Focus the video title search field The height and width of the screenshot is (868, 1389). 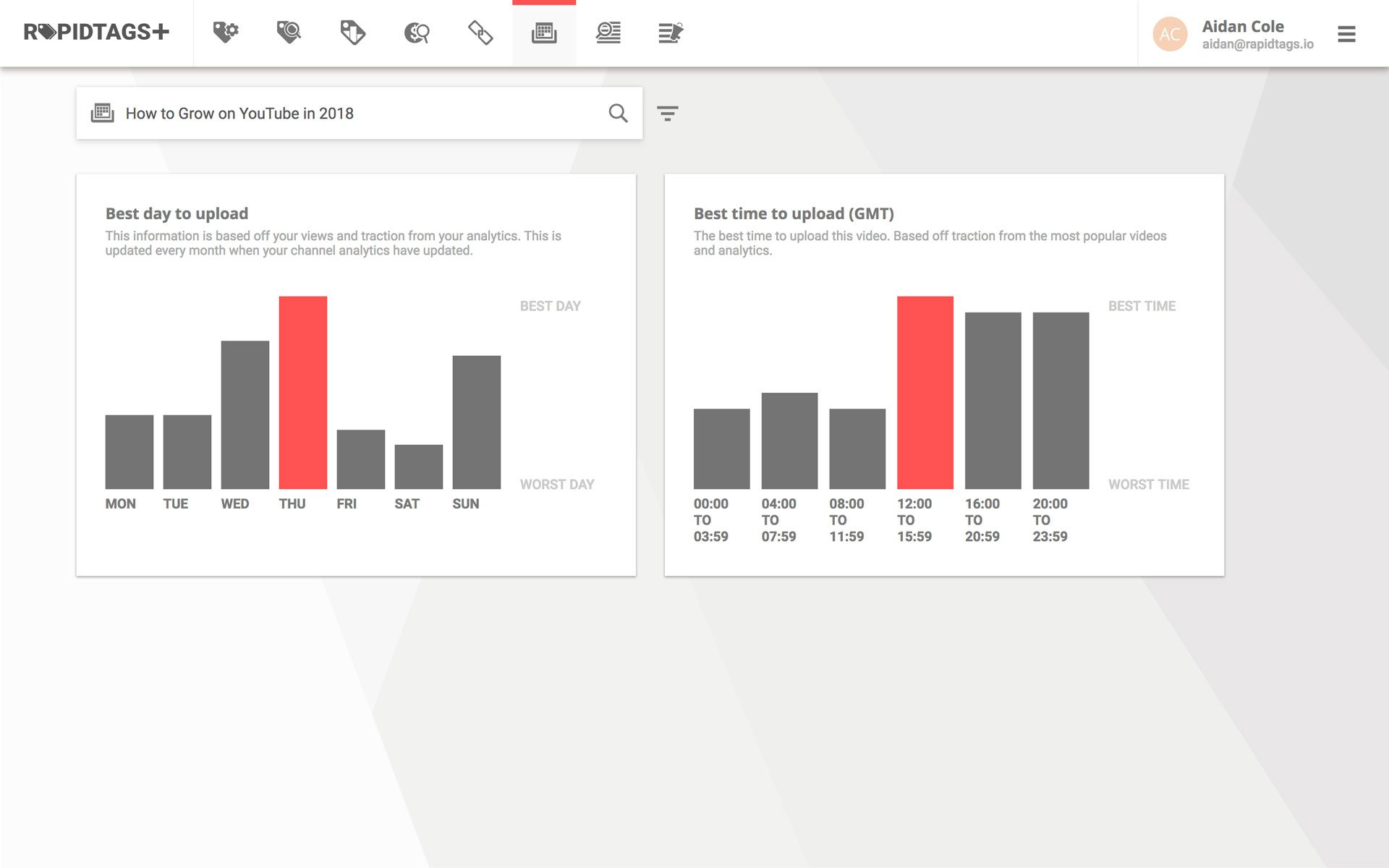coord(360,113)
